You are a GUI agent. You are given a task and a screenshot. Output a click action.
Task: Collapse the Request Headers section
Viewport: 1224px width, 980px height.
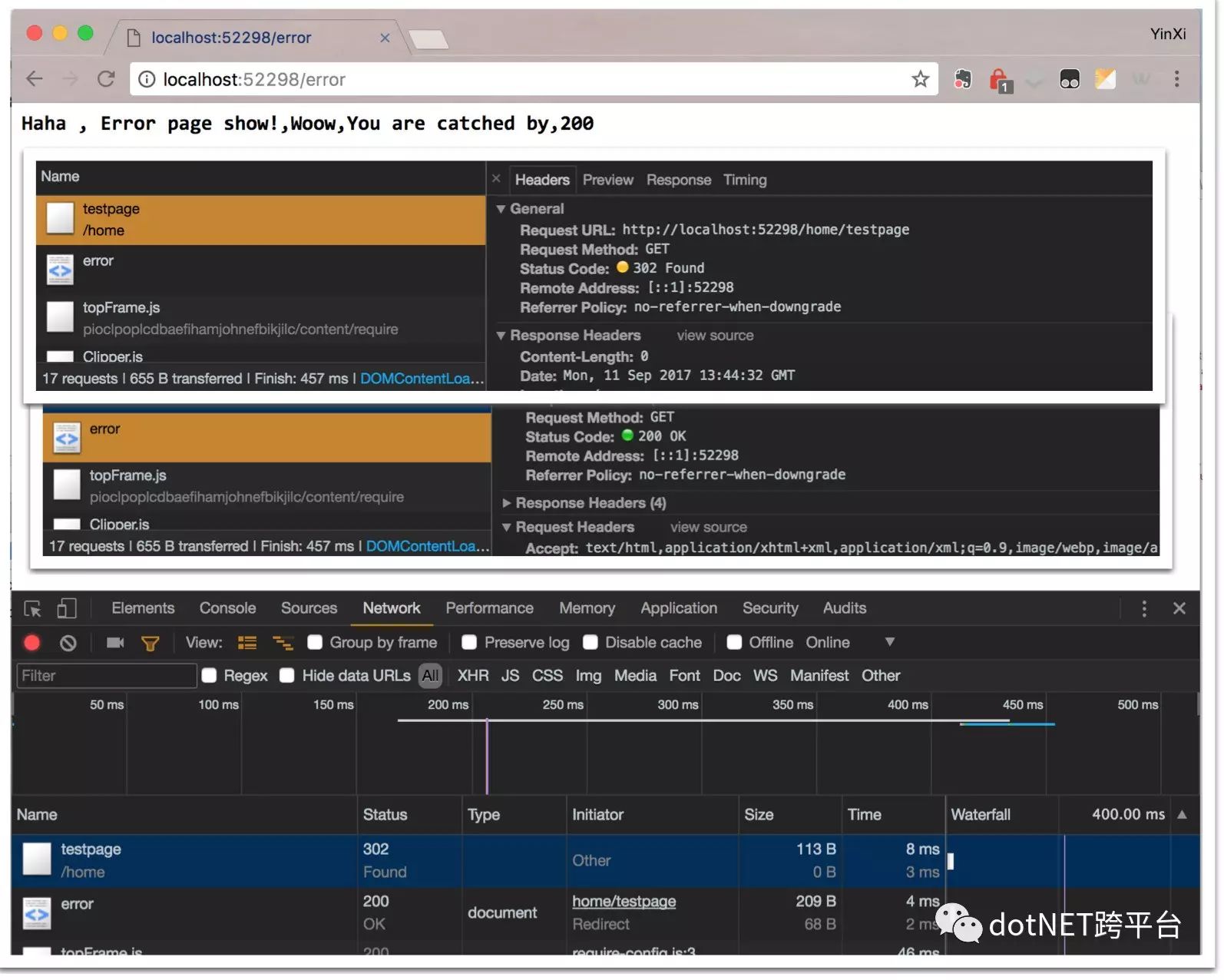(507, 528)
